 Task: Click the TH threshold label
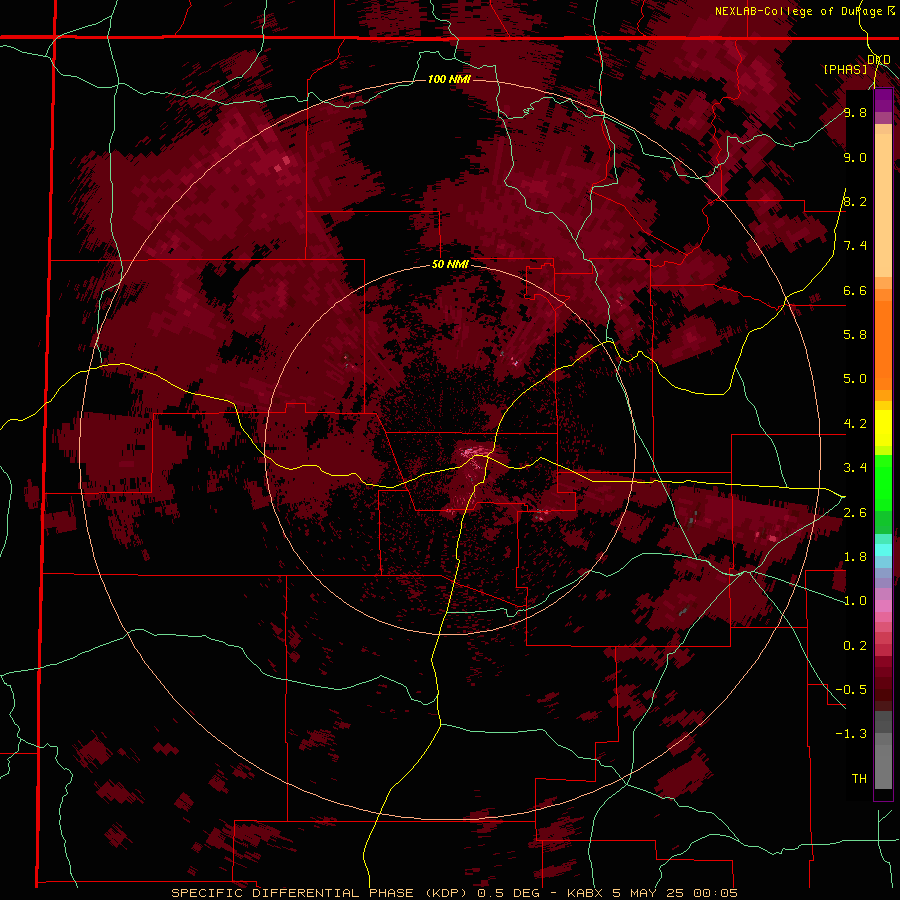pos(859,779)
